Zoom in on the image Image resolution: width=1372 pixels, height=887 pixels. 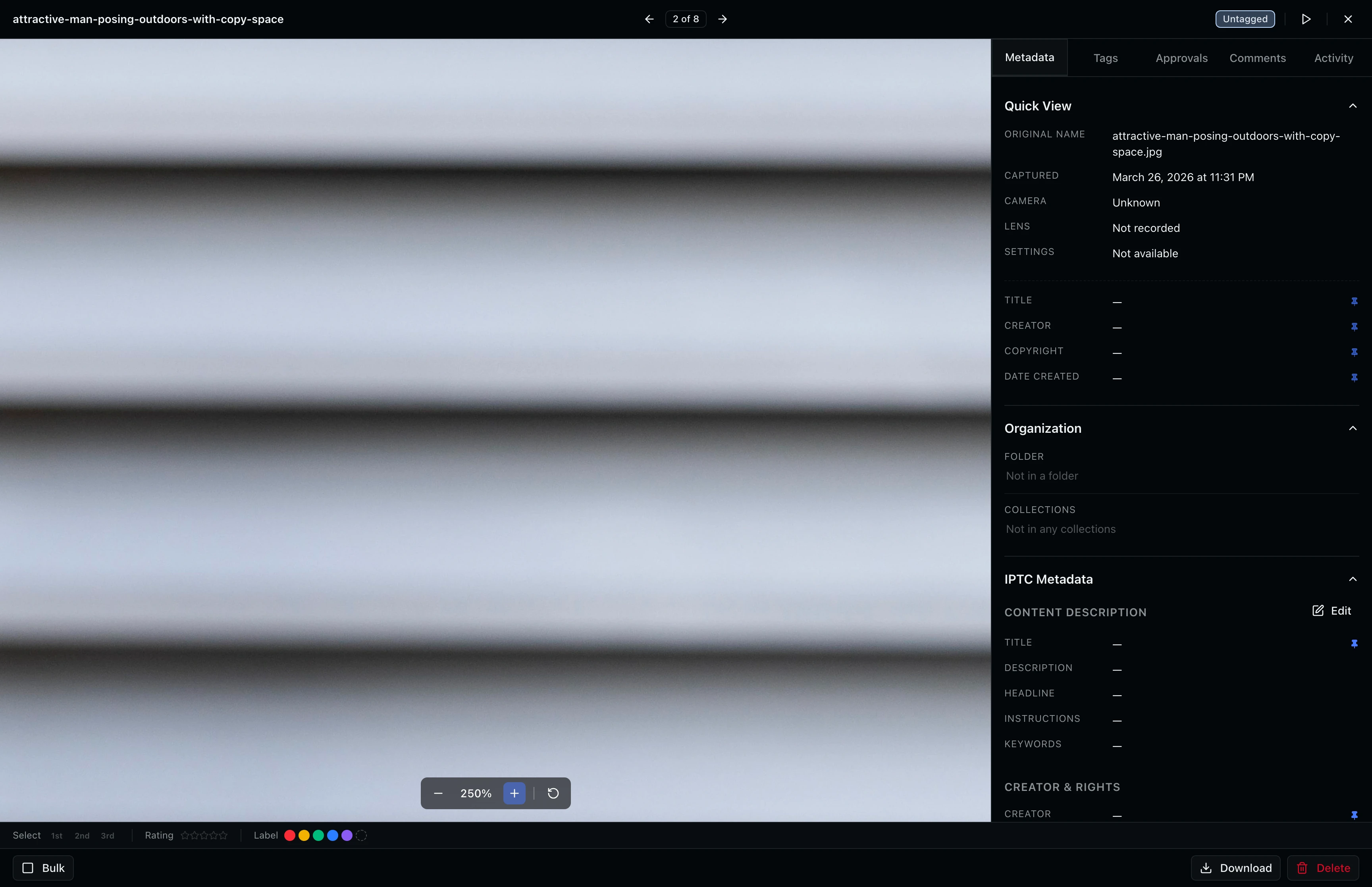tap(513, 793)
